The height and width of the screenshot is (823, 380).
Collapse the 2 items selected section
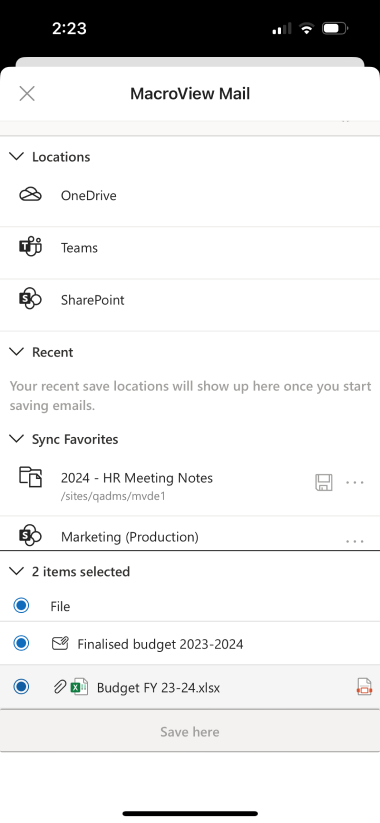click(17, 571)
